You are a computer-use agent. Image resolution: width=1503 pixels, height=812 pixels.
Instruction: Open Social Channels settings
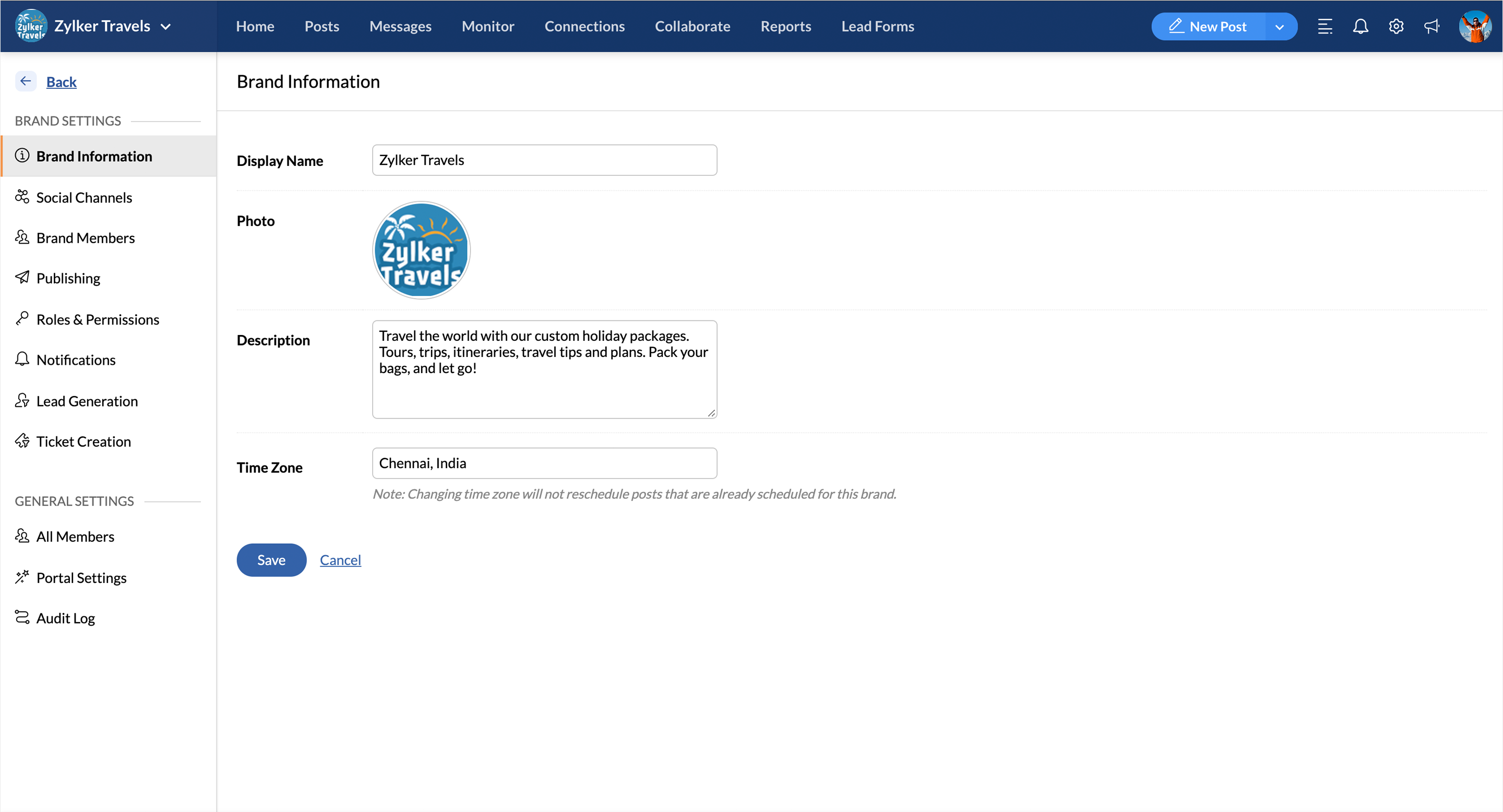pos(84,197)
